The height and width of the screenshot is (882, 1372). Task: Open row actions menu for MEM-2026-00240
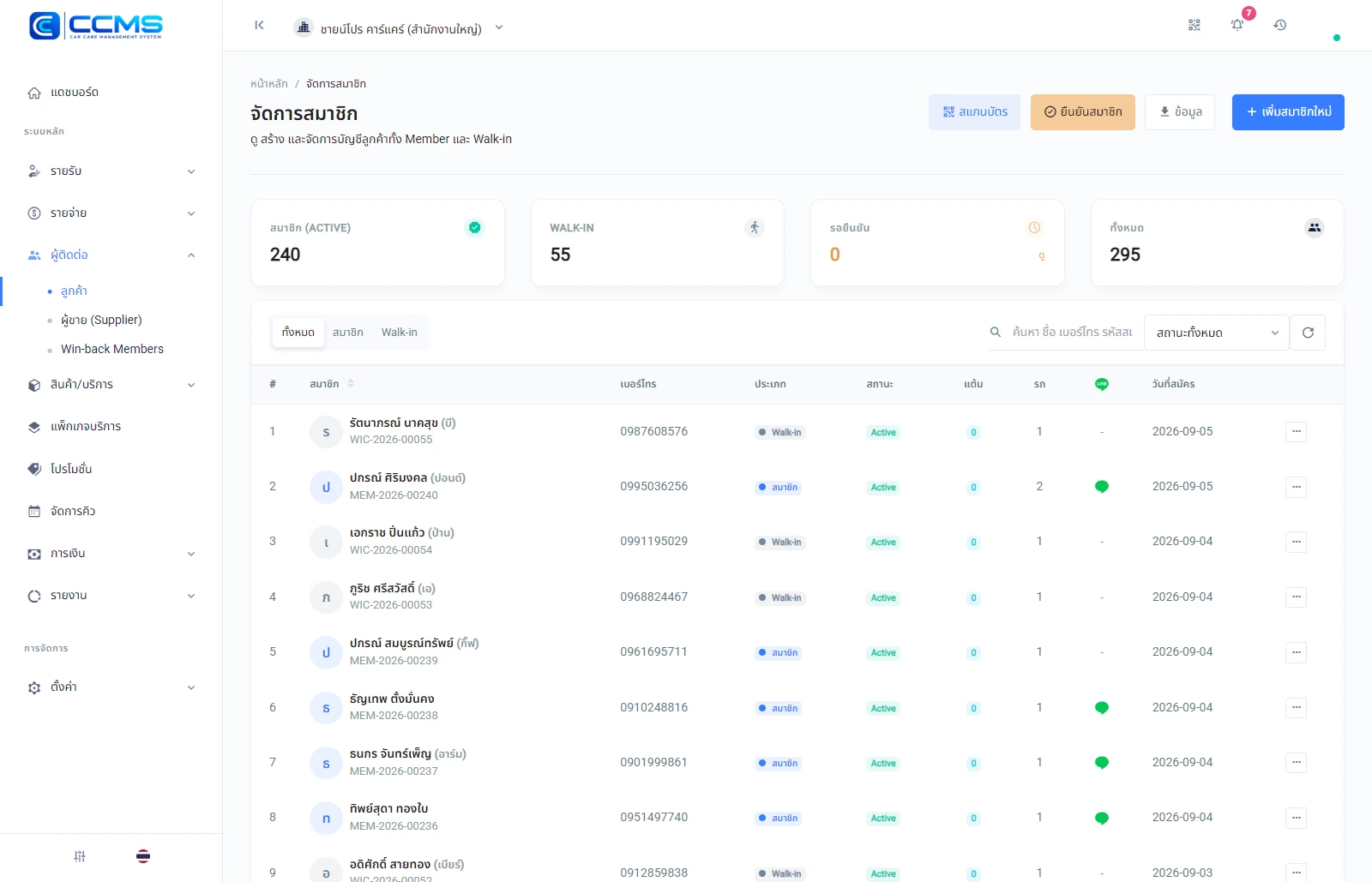click(1297, 487)
